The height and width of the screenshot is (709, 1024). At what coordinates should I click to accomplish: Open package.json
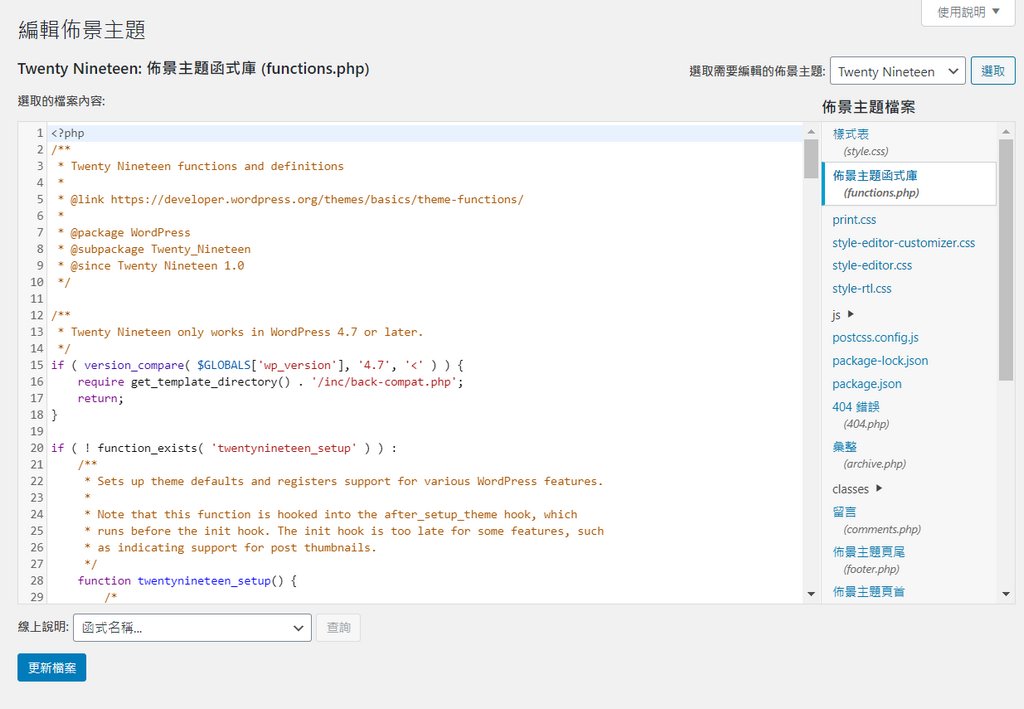tap(867, 383)
